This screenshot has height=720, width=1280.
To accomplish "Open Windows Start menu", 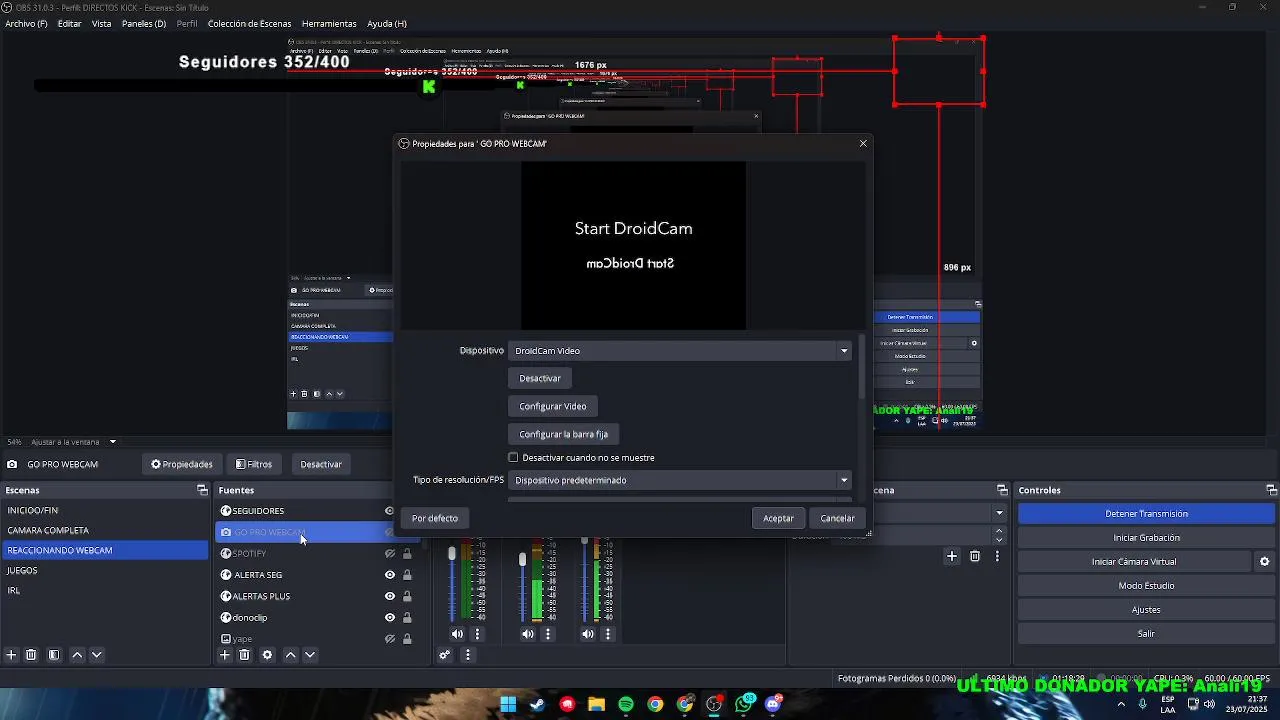I will (x=508, y=704).
